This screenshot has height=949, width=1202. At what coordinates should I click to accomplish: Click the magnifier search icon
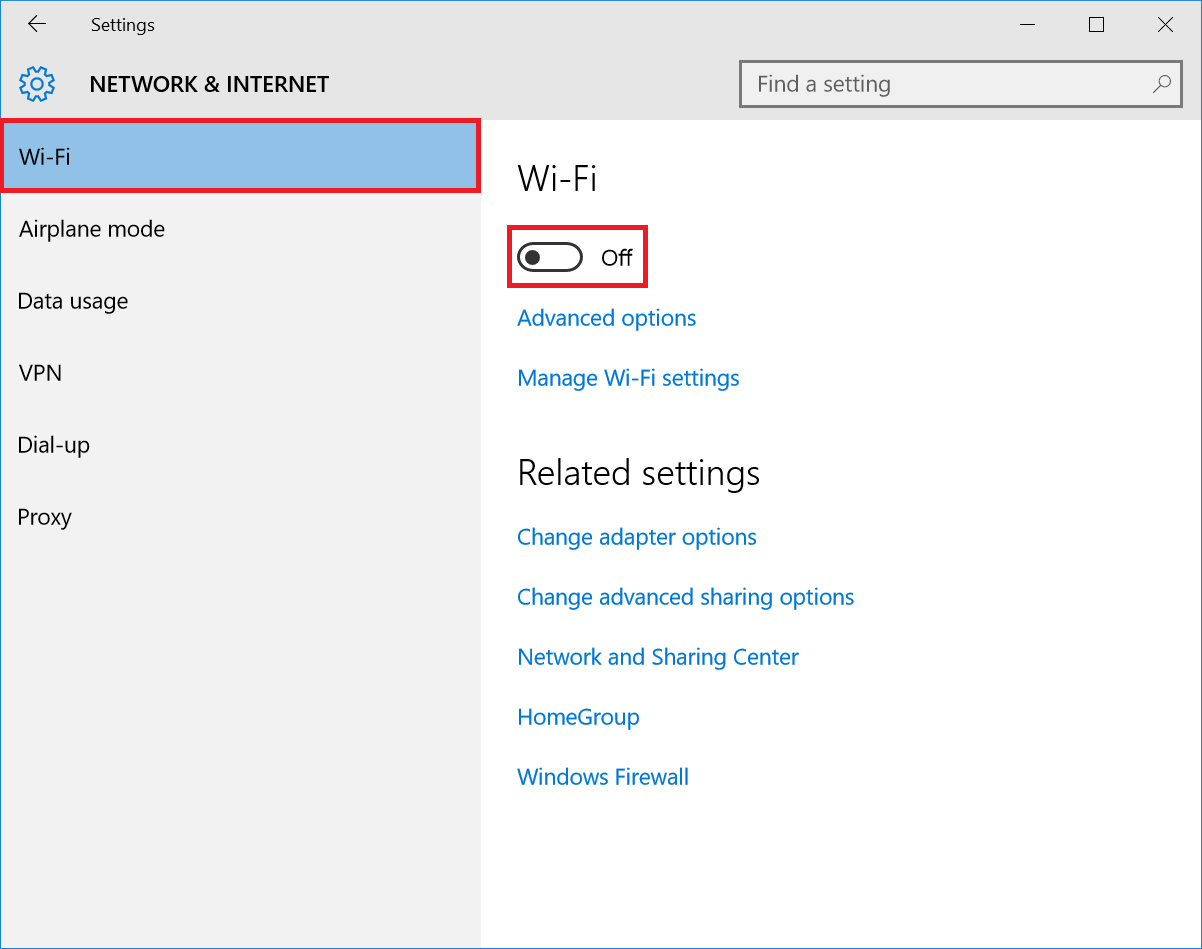point(1161,84)
